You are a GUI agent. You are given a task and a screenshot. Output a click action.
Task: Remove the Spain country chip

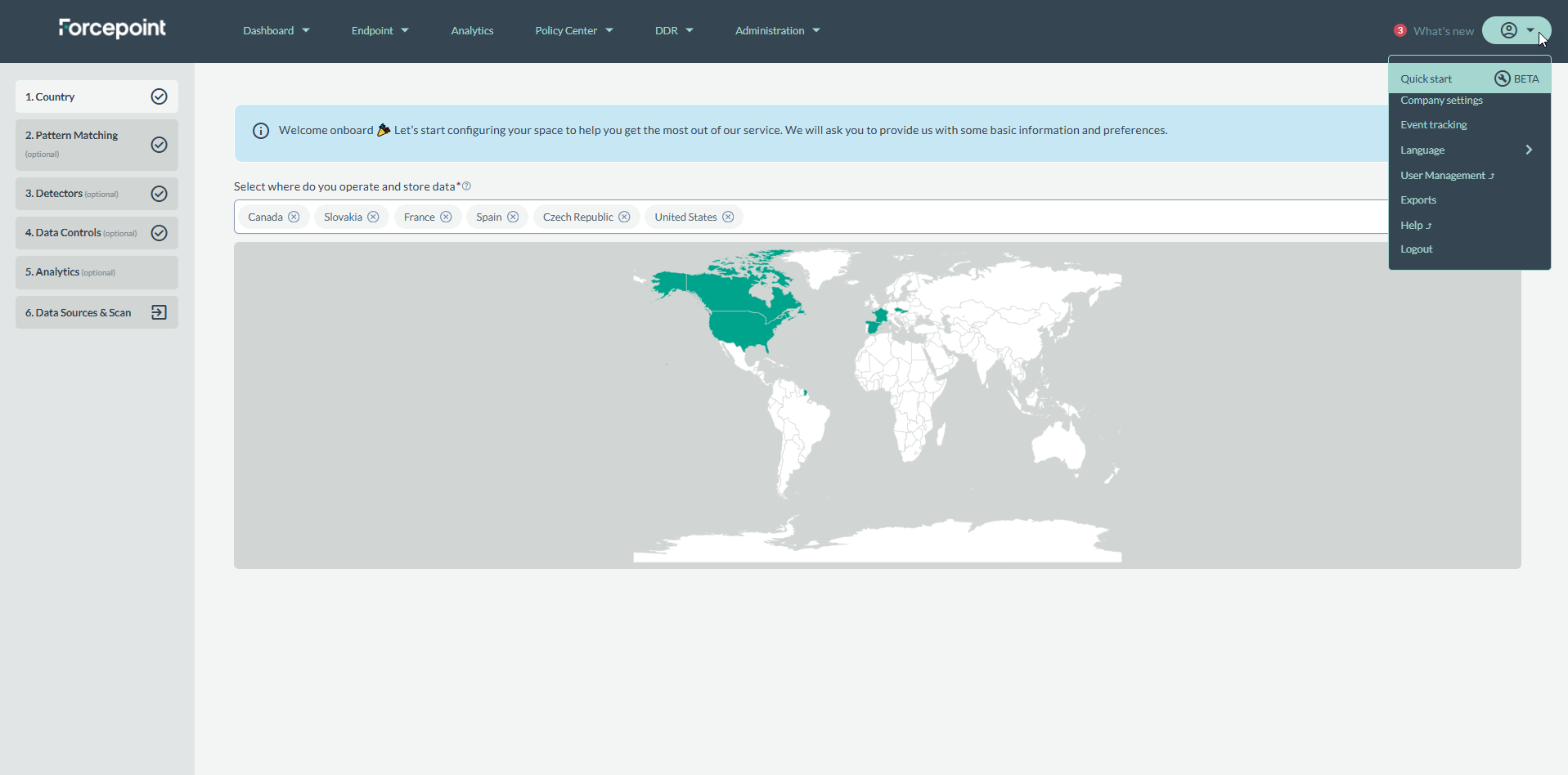[x=513, y=217]
